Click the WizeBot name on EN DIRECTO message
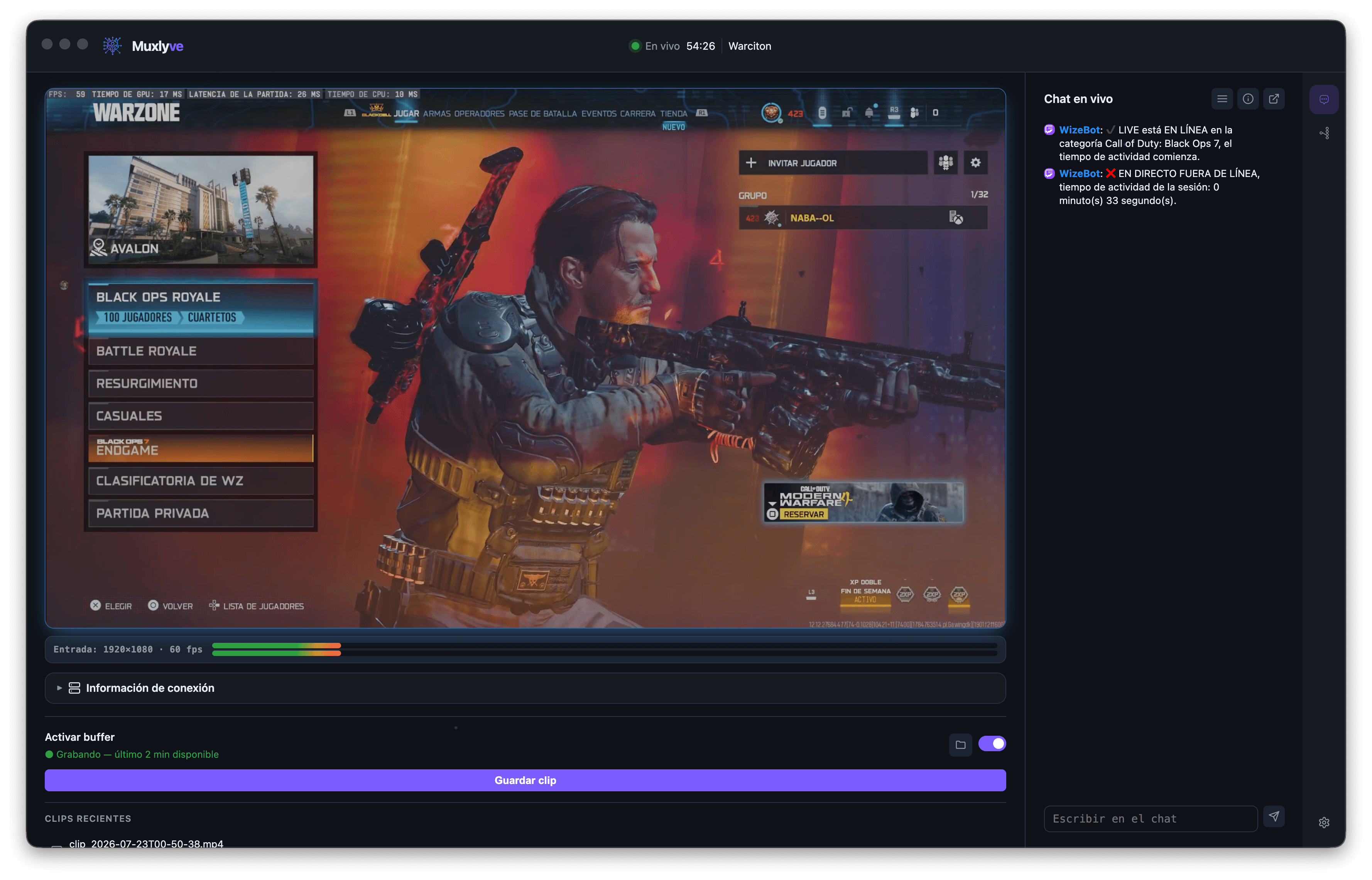Screen dimensions: 1372x880 point(1079,173)
